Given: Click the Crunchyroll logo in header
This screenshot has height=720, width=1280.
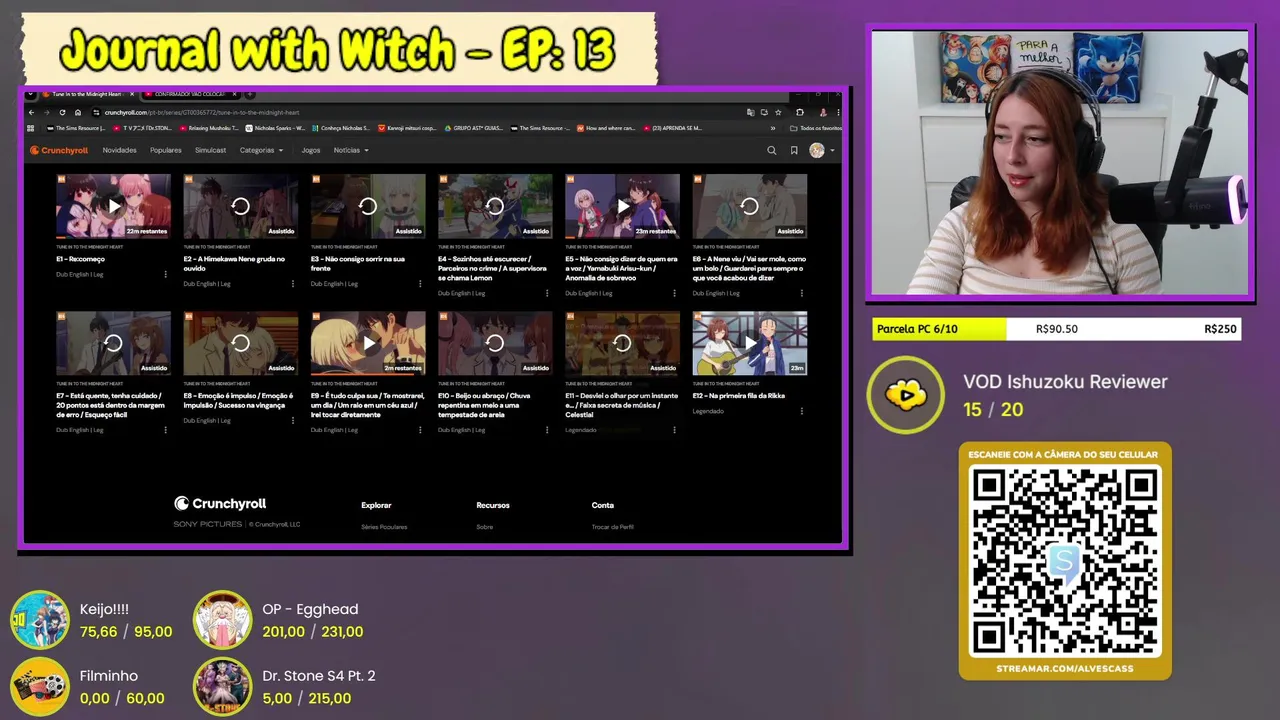Looking at the screenshot, I should [59, 150].
